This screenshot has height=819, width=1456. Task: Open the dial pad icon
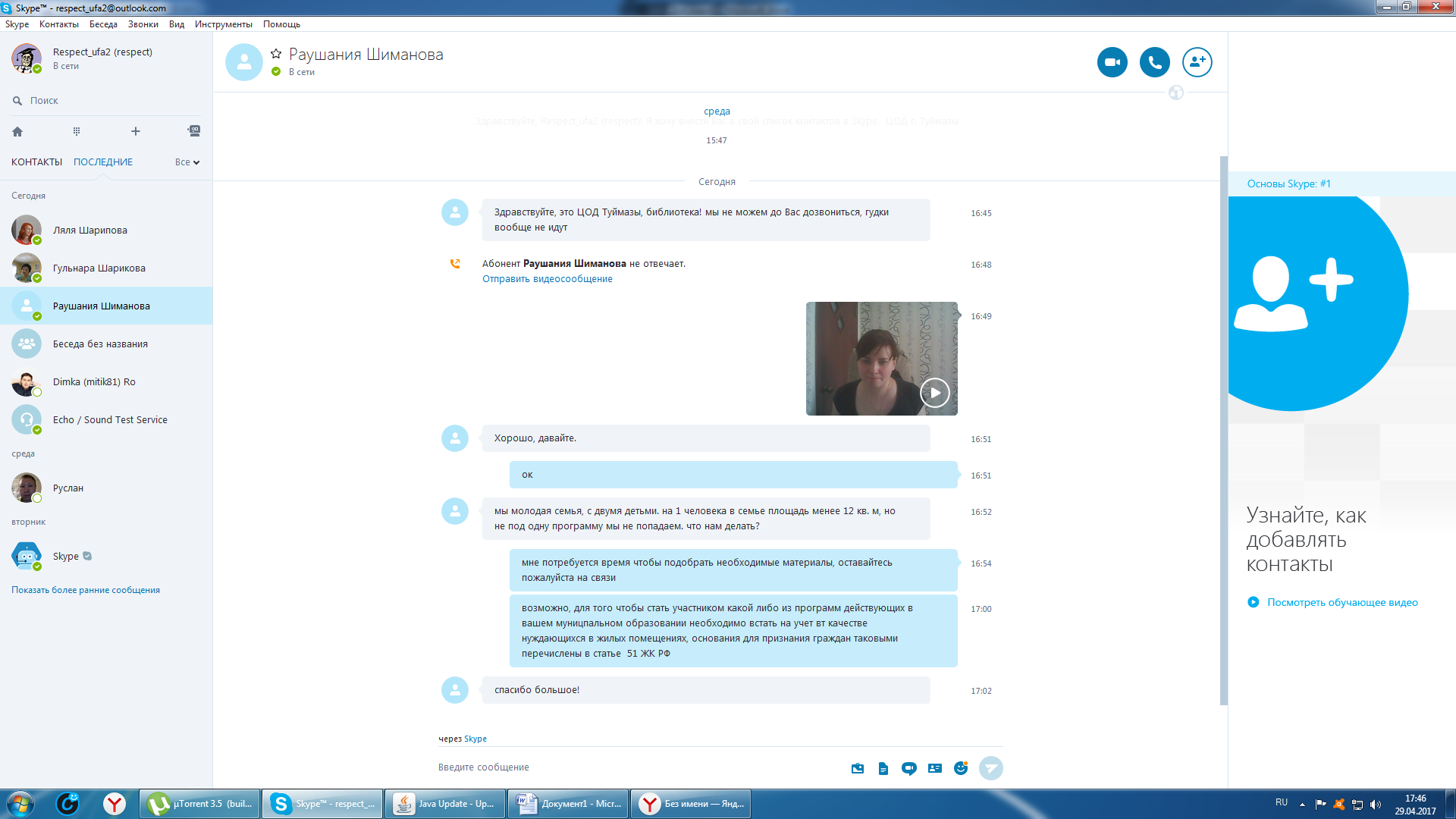(77, 131)
